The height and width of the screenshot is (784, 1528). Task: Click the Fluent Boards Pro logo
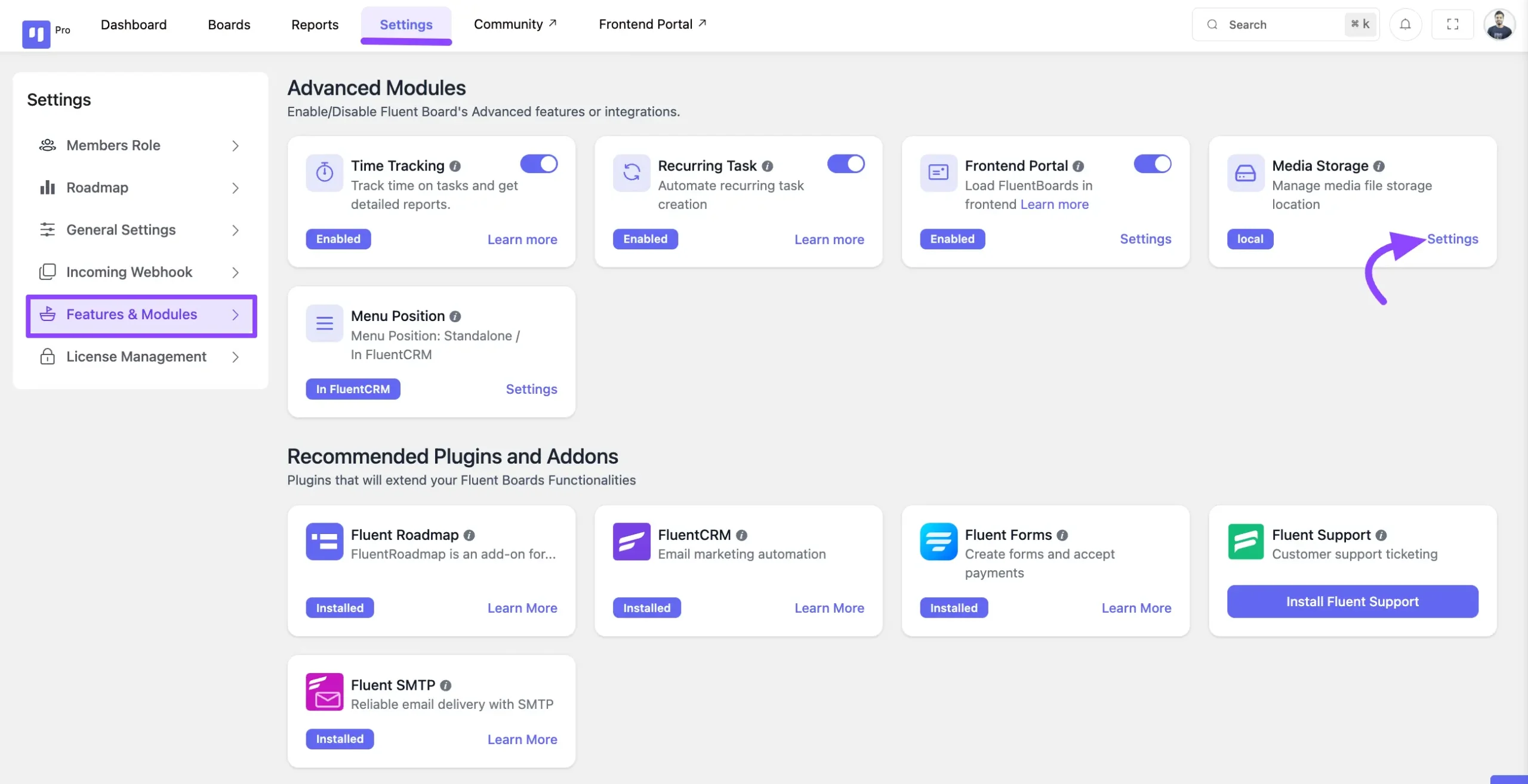(36, 33)
